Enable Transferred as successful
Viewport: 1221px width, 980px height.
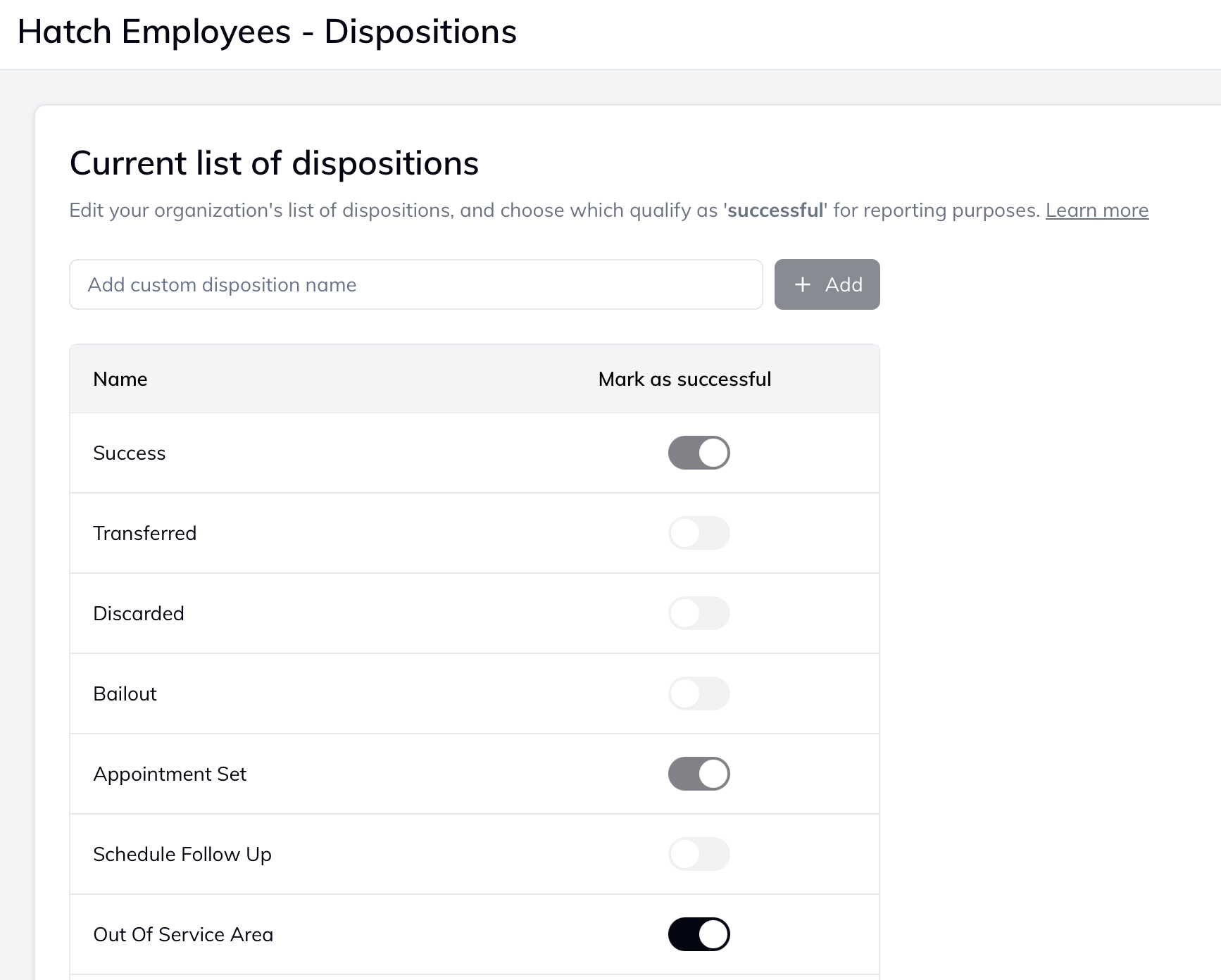pos(699,533)
